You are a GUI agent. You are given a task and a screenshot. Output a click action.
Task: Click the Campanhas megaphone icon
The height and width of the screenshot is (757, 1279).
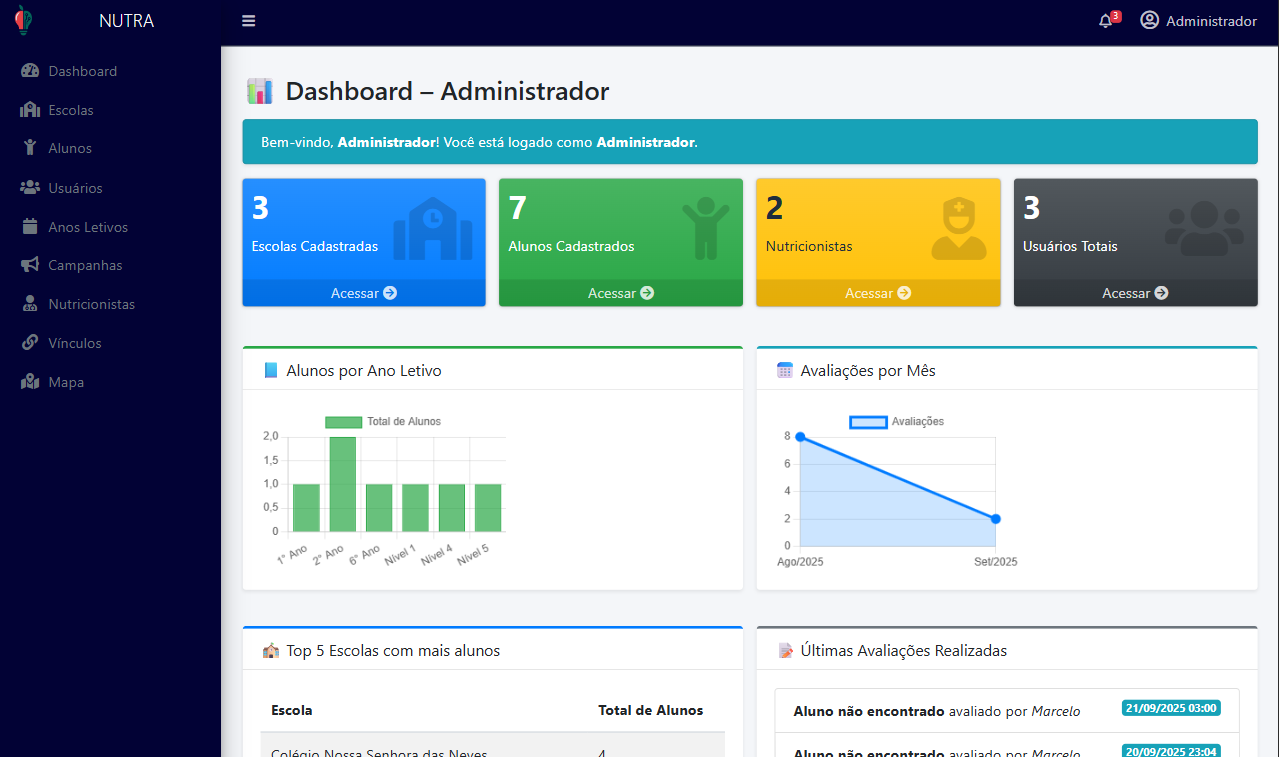(x=30, y=265)
